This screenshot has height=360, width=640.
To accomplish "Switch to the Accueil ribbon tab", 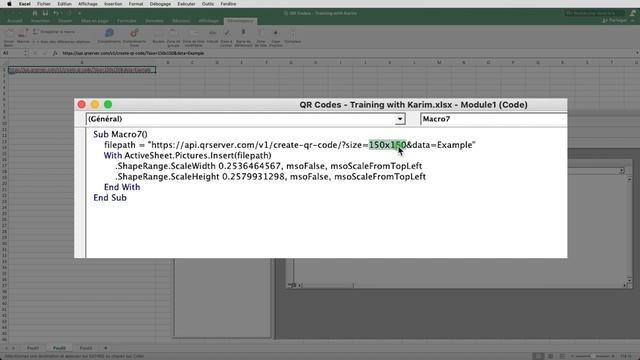I will pos(15,20).
